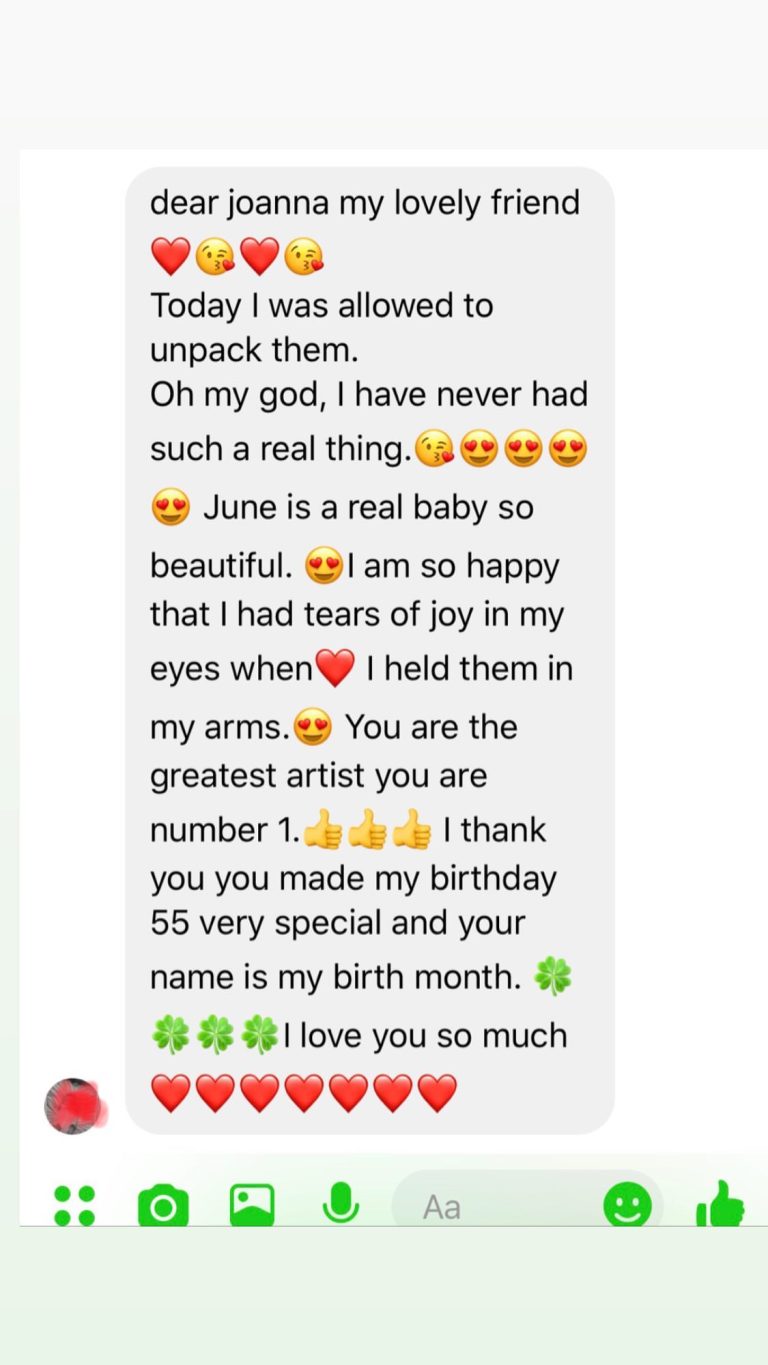Focus the "Aa" message input field
This screenshot has height=1365, width=768.
[x=500, y=1206]
